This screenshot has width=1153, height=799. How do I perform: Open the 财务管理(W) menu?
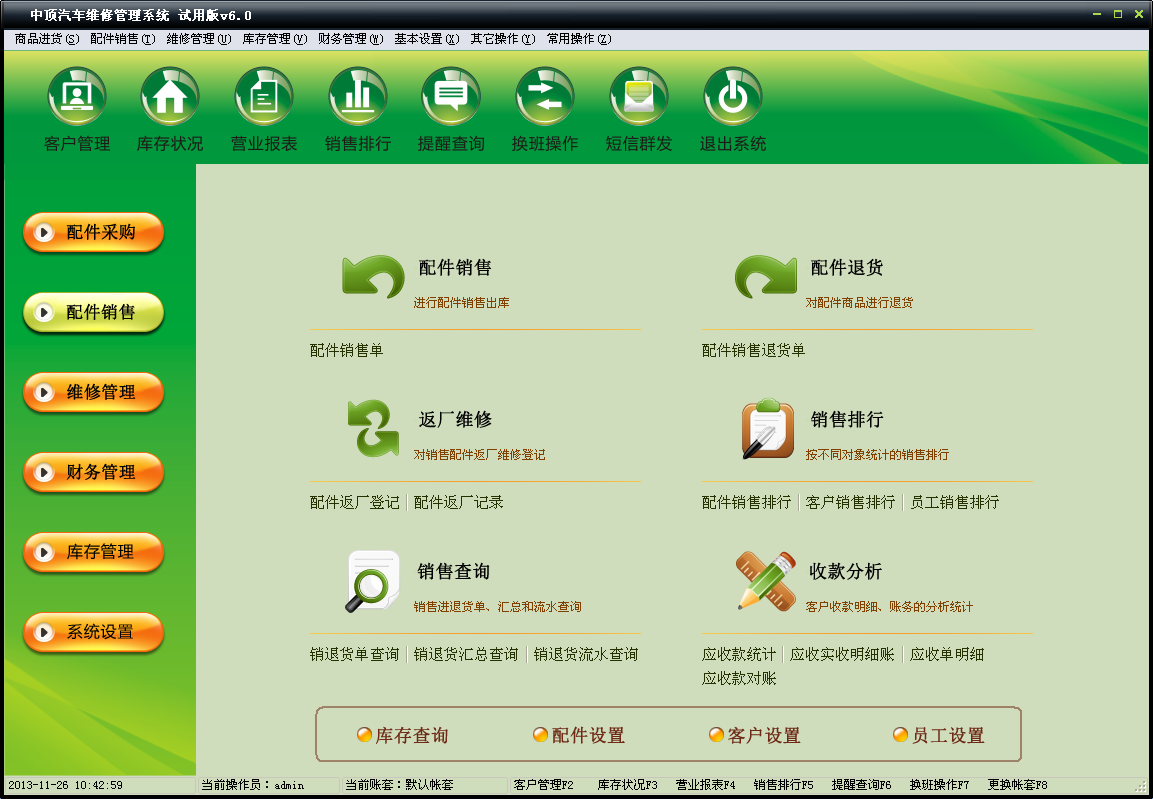(x=351, y=39)
